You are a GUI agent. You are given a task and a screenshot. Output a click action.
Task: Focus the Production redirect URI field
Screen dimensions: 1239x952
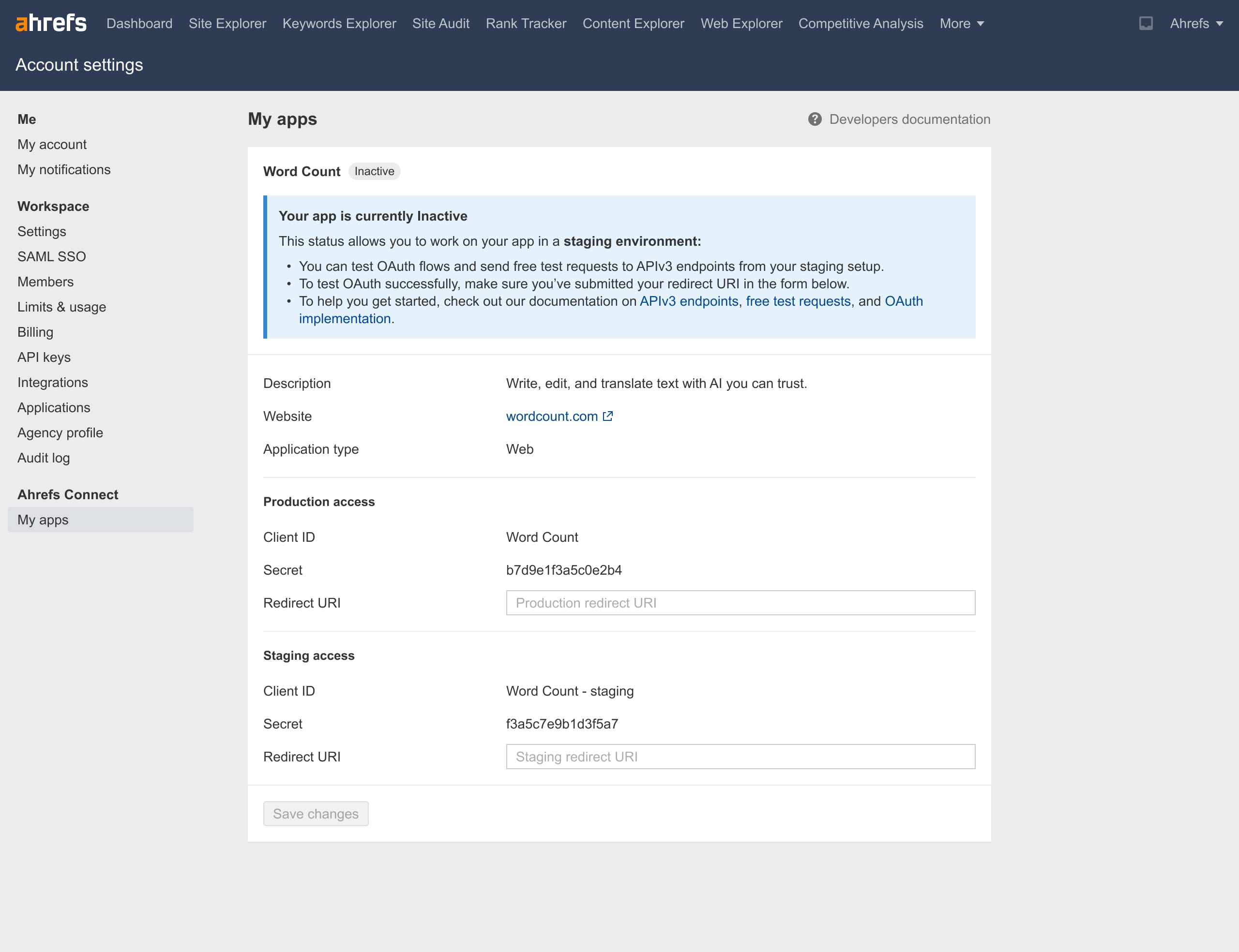pos(740,602)
